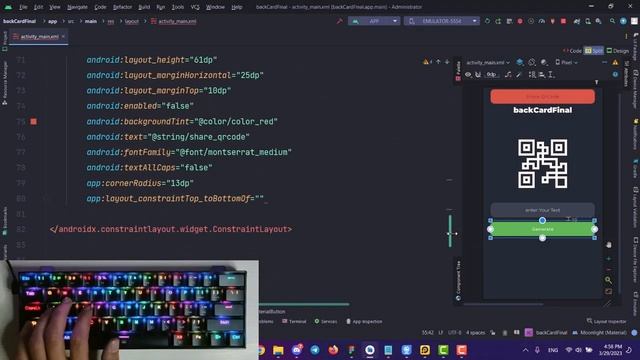Click the editor warnings indicator triangle
640x360 pixels.
point(426,62)
